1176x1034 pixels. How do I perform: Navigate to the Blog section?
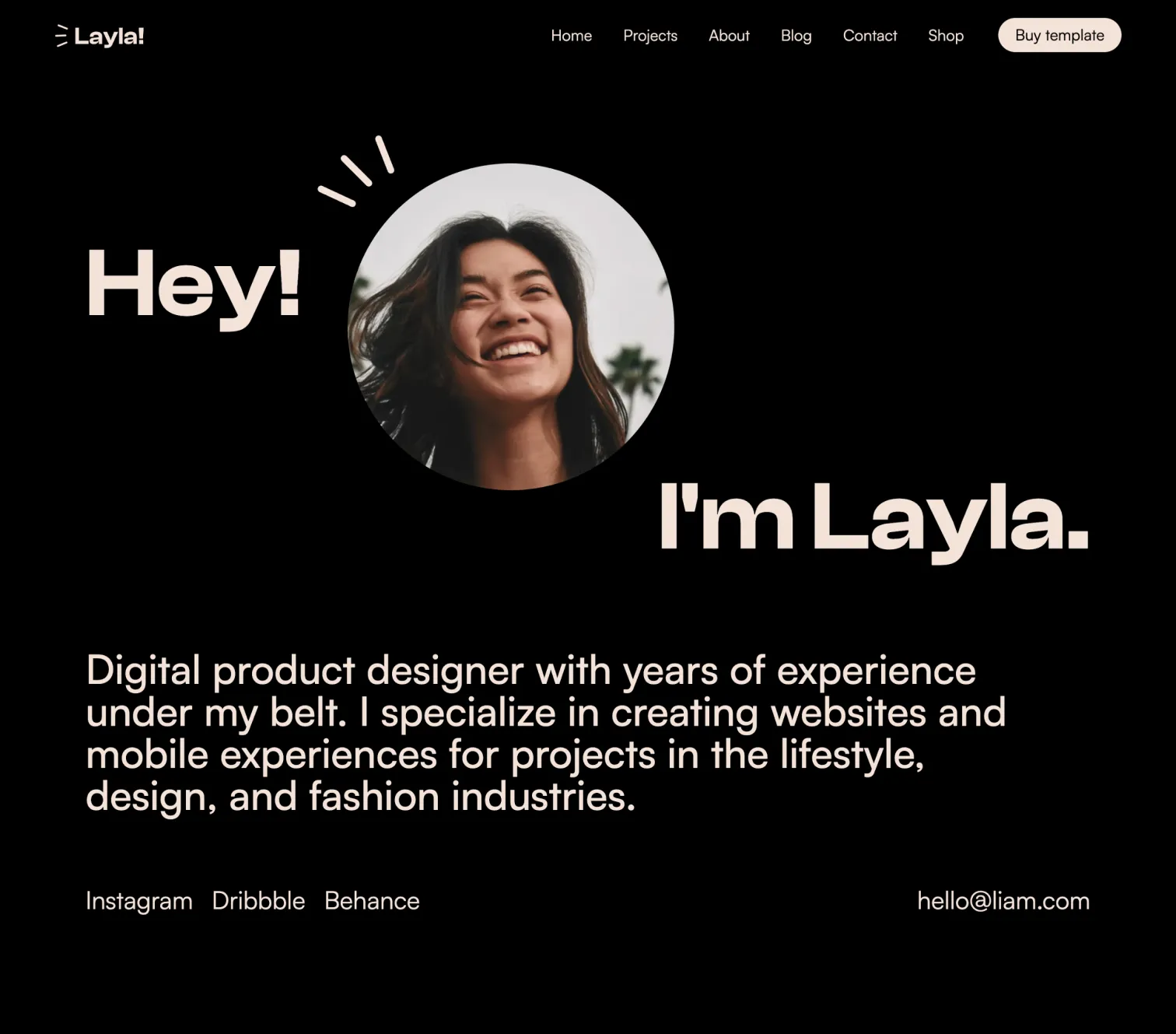[796, 36]
